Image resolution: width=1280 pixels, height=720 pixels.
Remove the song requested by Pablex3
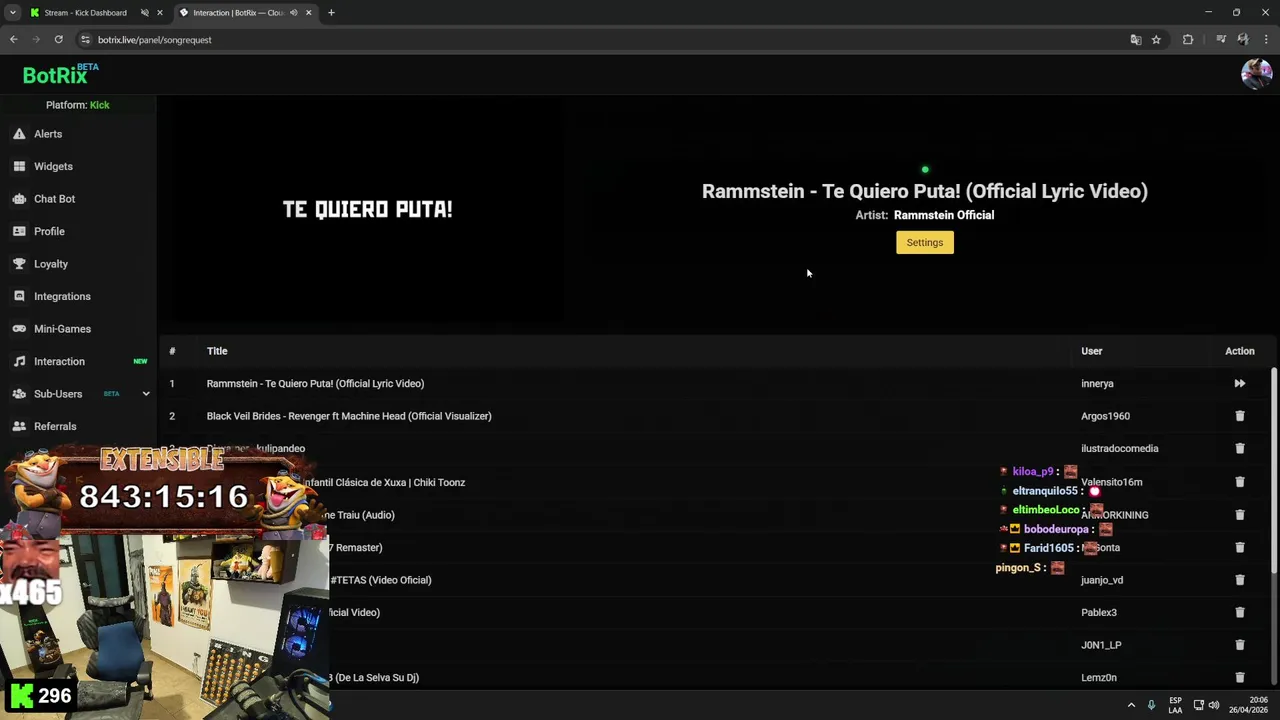pyautogui.click(x=1239, y=612)
